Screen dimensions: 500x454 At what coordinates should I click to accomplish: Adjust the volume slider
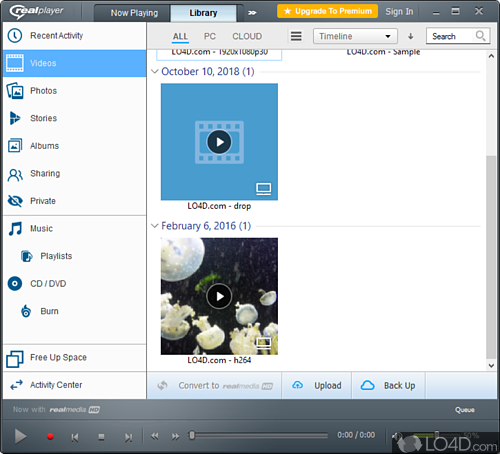click(437, 434)
